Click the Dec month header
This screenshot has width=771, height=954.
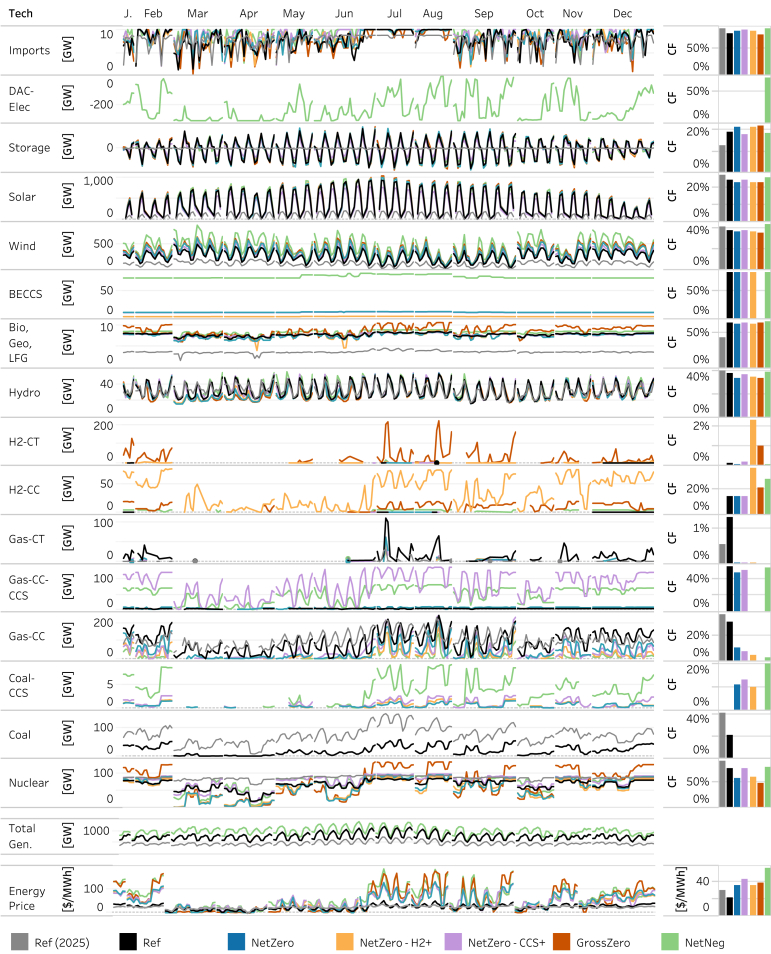pos(623,13)
